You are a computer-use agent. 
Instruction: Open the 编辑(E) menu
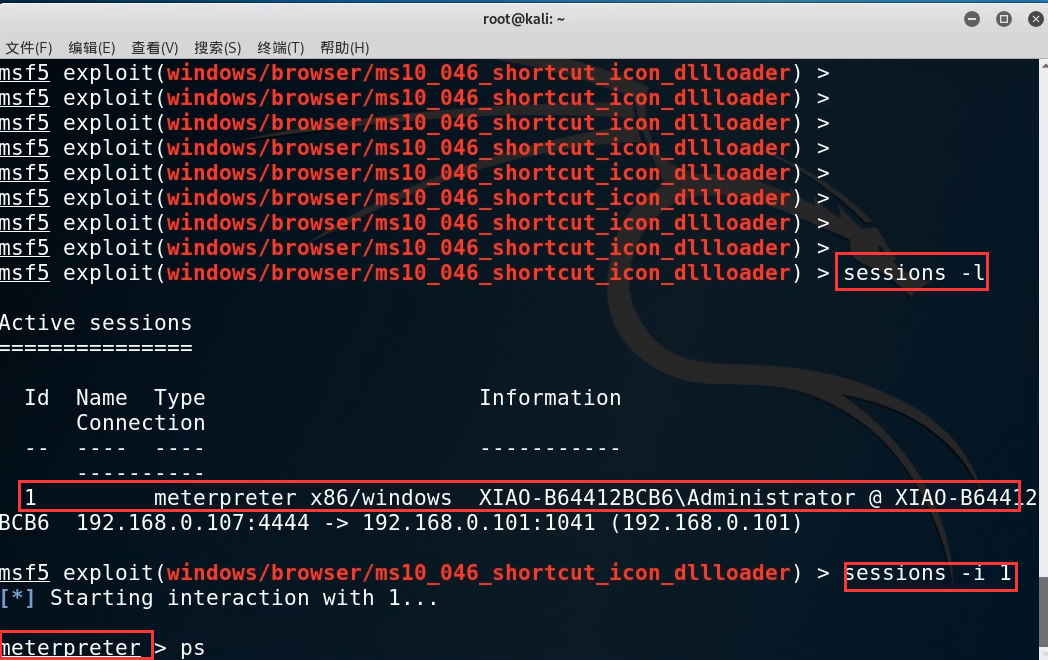[92, 47]
